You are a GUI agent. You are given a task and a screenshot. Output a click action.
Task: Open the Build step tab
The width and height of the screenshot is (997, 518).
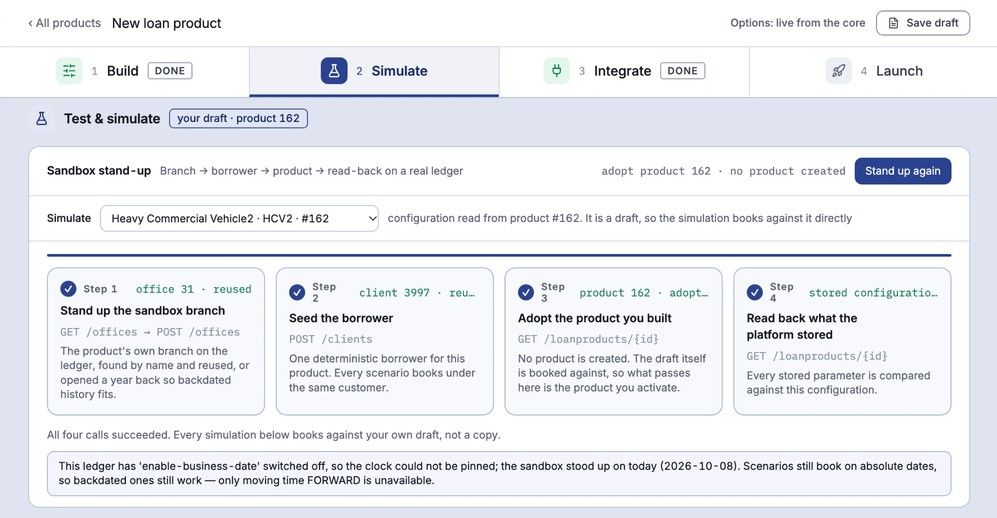[x=125, y=71]
